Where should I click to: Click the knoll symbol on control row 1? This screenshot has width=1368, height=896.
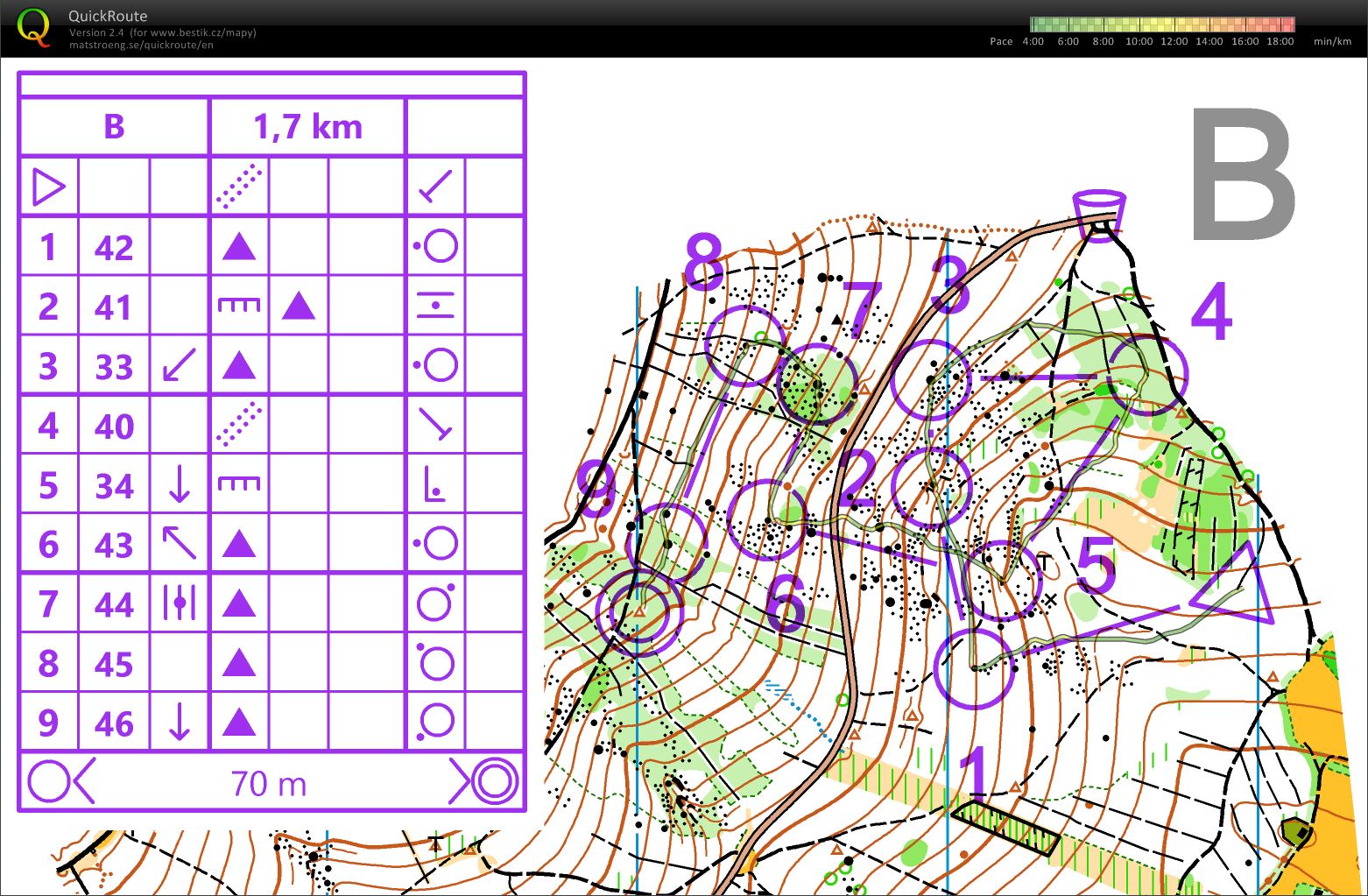[239, 247]
